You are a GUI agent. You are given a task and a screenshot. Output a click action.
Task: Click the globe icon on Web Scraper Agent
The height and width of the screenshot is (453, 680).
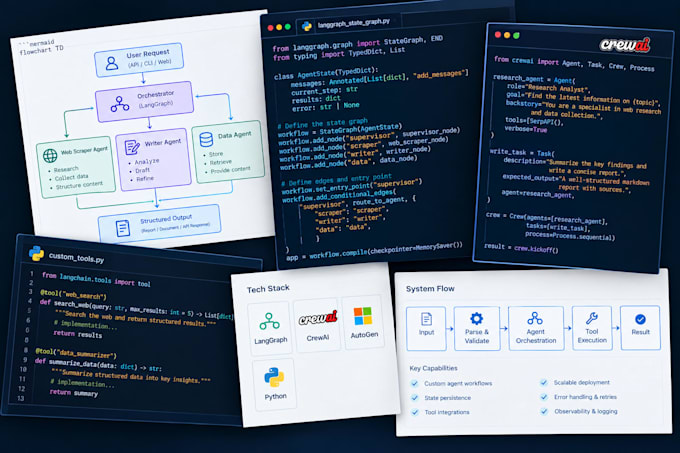[50, 156]
